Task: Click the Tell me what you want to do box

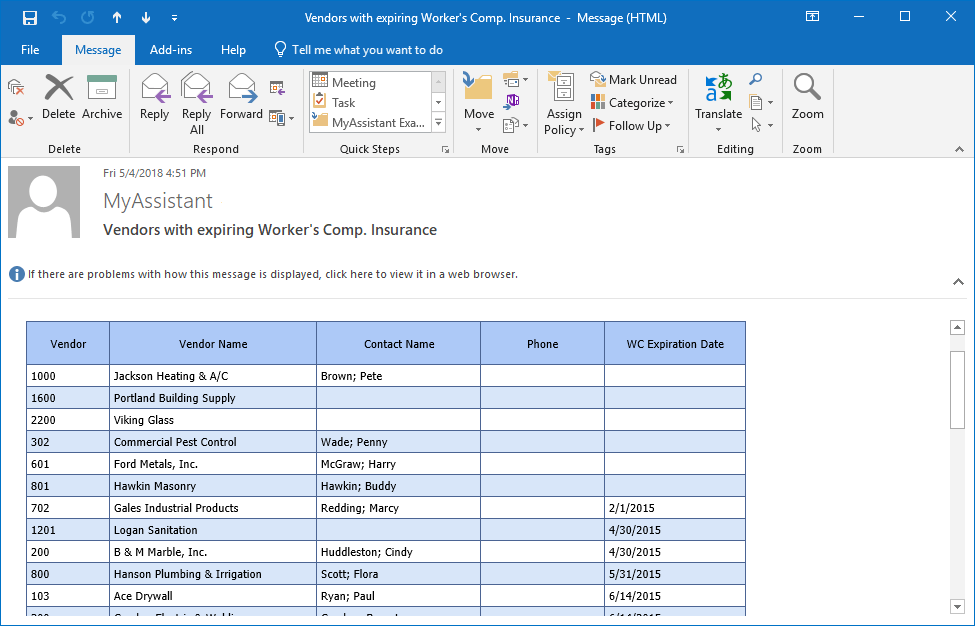Action: point(359,50)
